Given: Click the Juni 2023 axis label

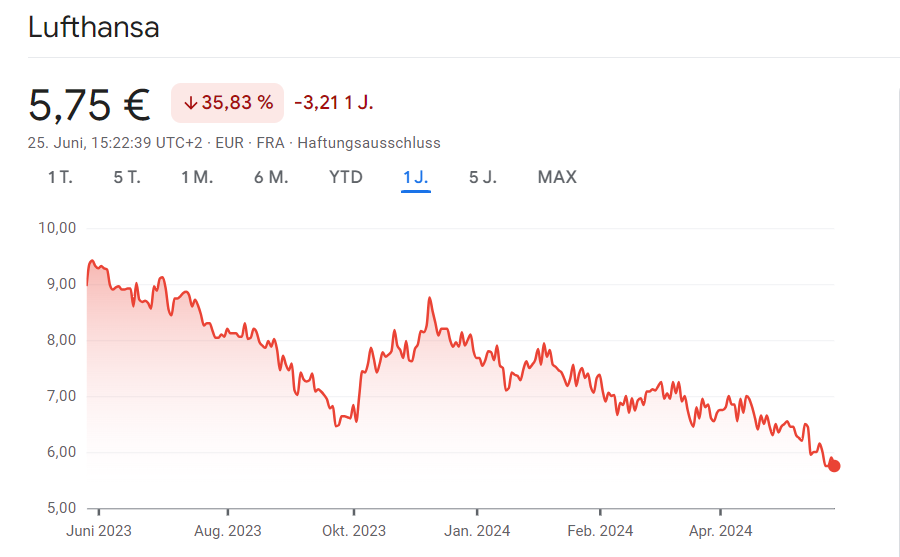Looking at the screenshot, I should pyautogui.click(x=99, y=531).
